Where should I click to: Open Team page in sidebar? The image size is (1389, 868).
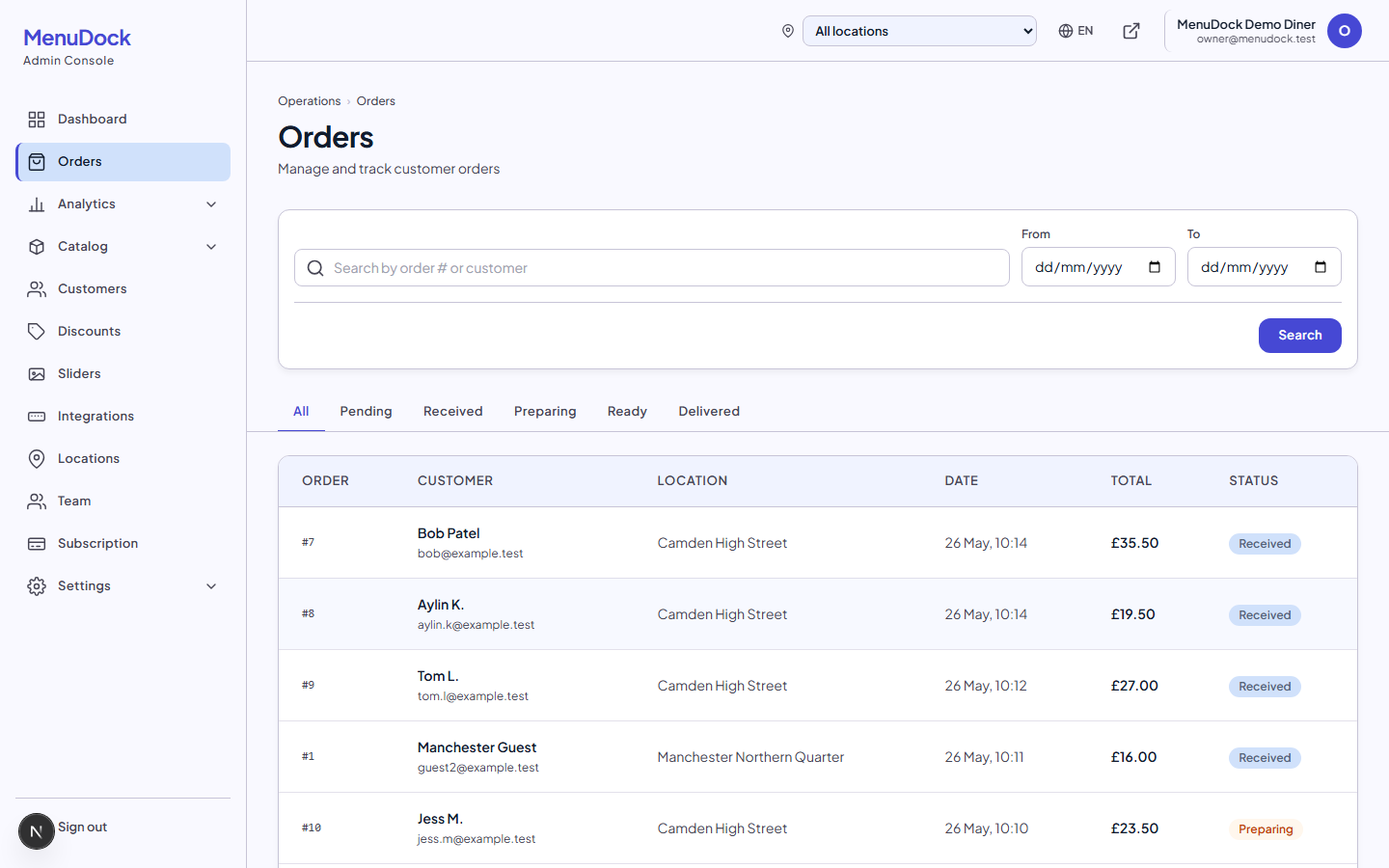(x=123, y=502)
